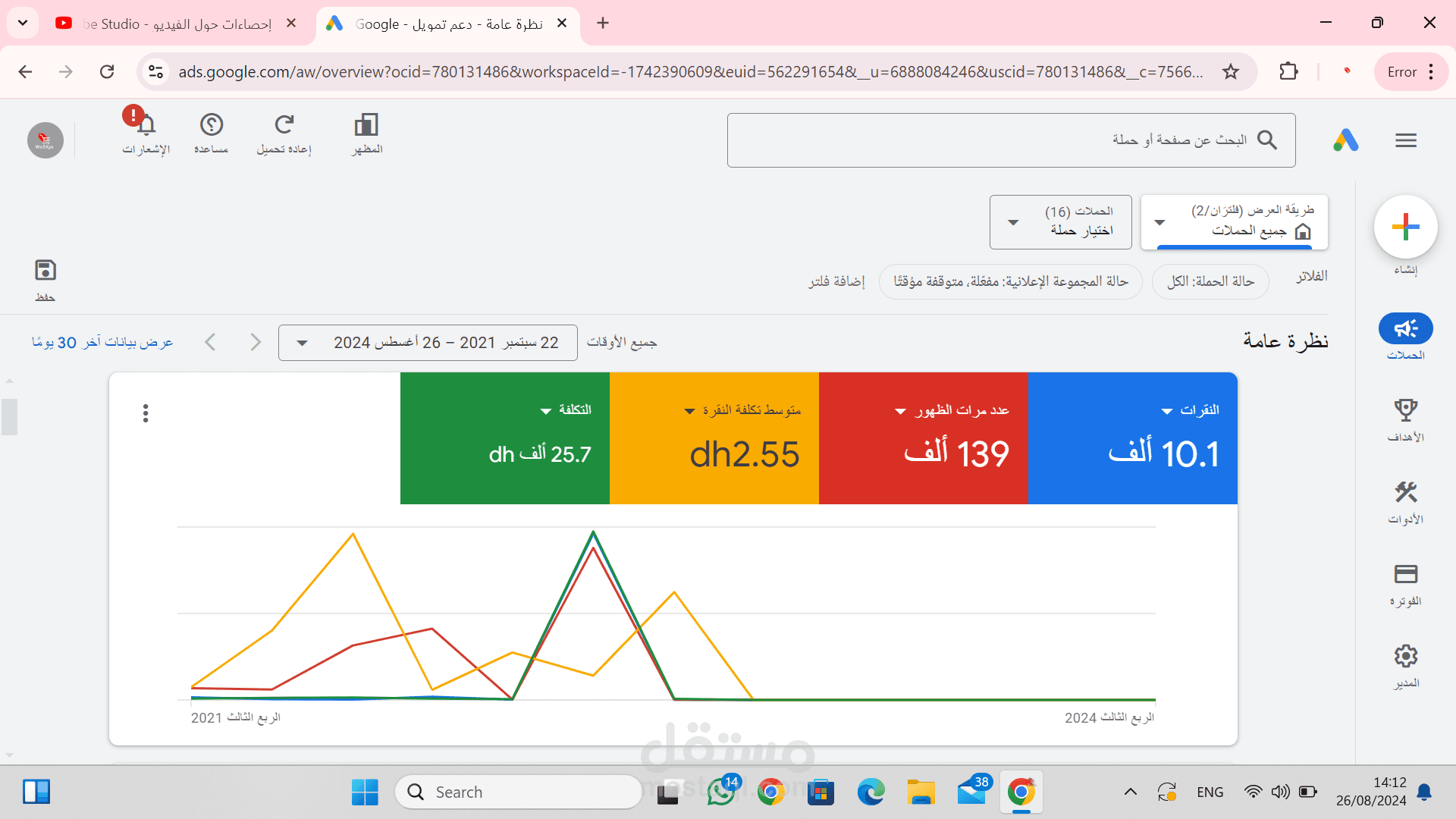
Task: Click the reload (إعادة تحميل) icon
Action: [x=284, y=124]
